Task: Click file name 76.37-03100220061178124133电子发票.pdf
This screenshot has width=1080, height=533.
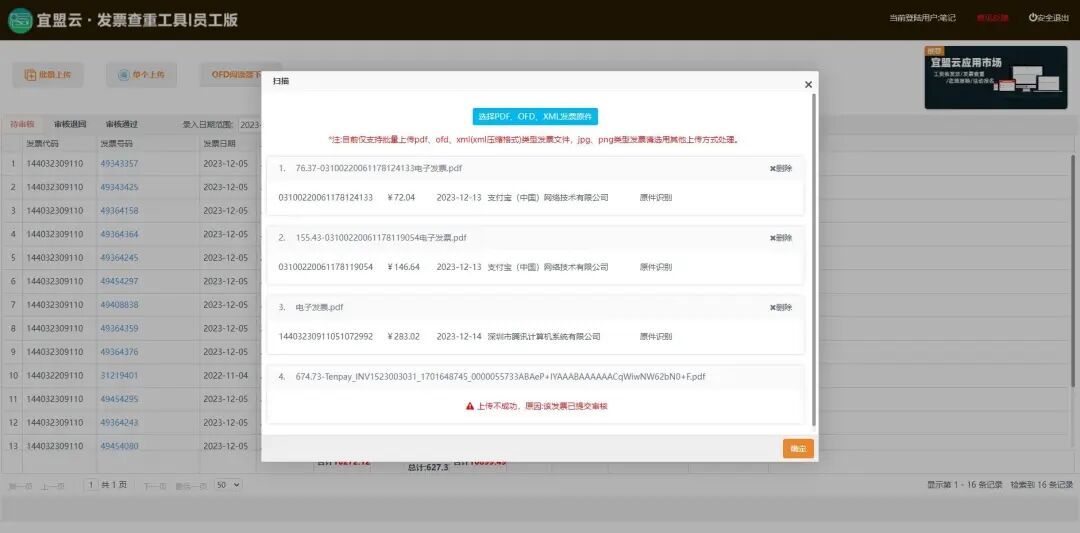Action: click(x=379, y=169)
